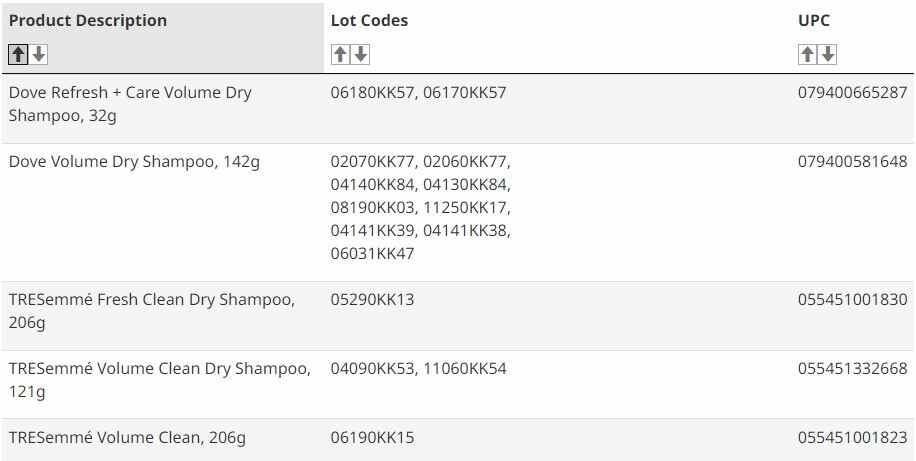916x461 pixels.
Task: Click the UPC column header text
Action: click(x=813, y=21)
